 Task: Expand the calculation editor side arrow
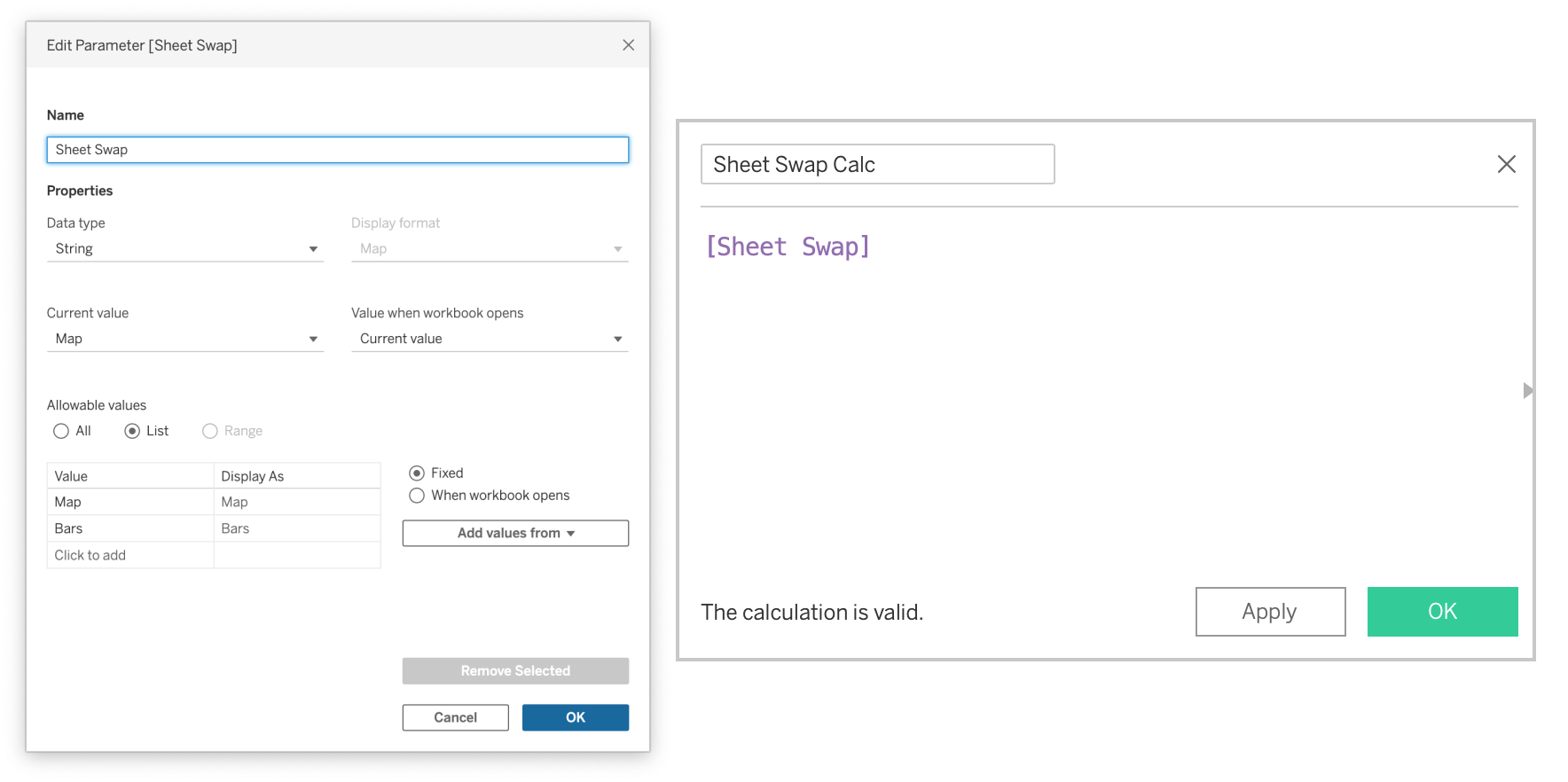point(1527,390)
